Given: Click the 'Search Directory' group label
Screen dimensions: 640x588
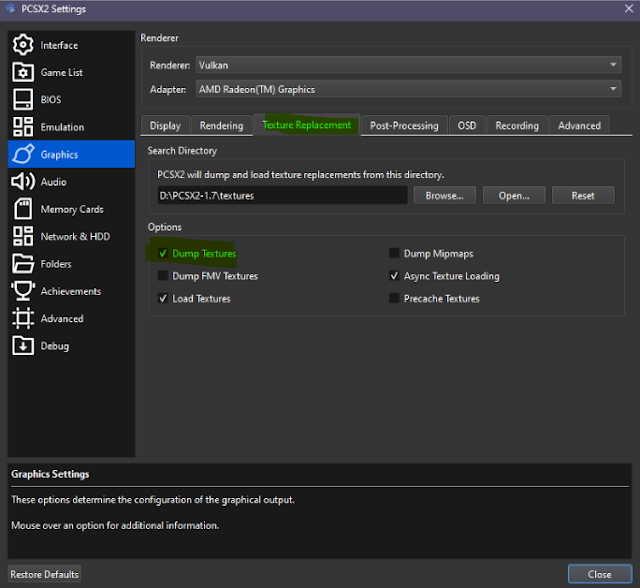Looking at the screenshot, I should (x=182, y=151).
